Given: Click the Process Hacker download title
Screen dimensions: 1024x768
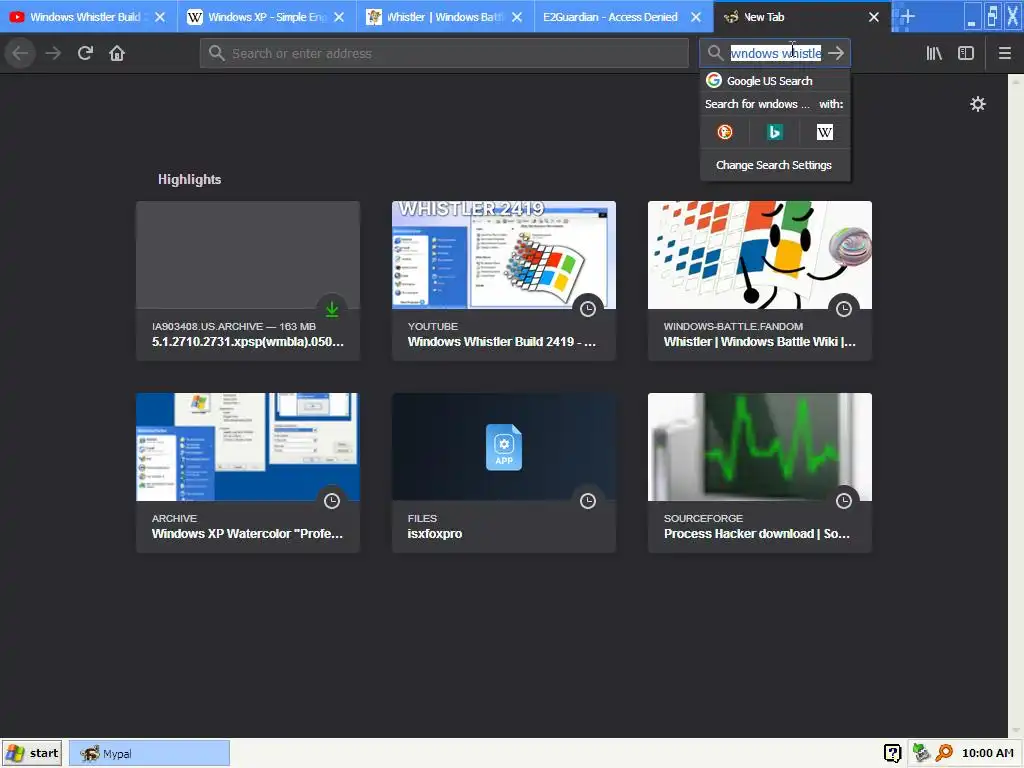Looking at the screenshot, I should click(x=757, y=534).
